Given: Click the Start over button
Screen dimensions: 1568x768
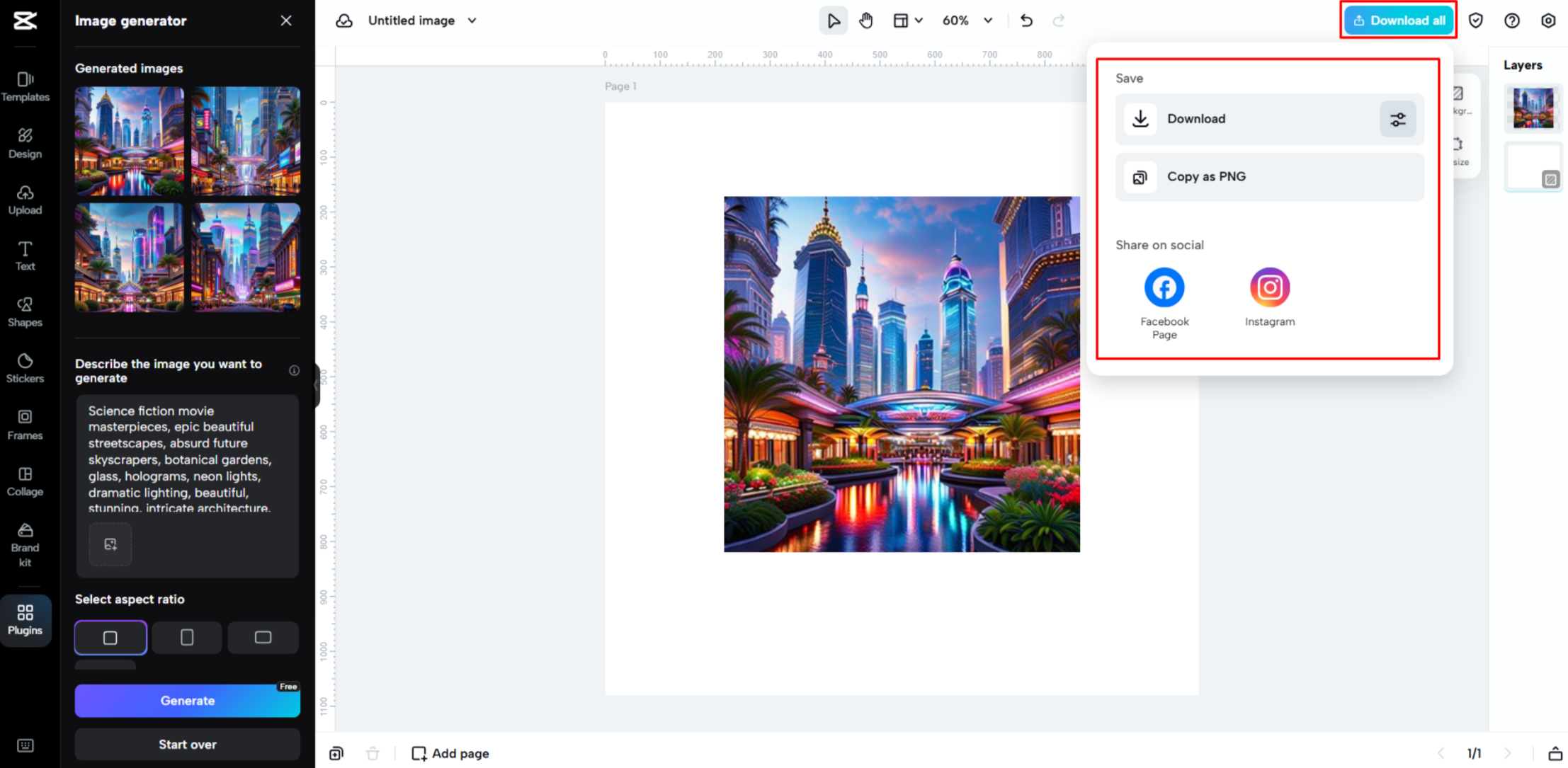Looking at the screenshot, I should (187, 744).
